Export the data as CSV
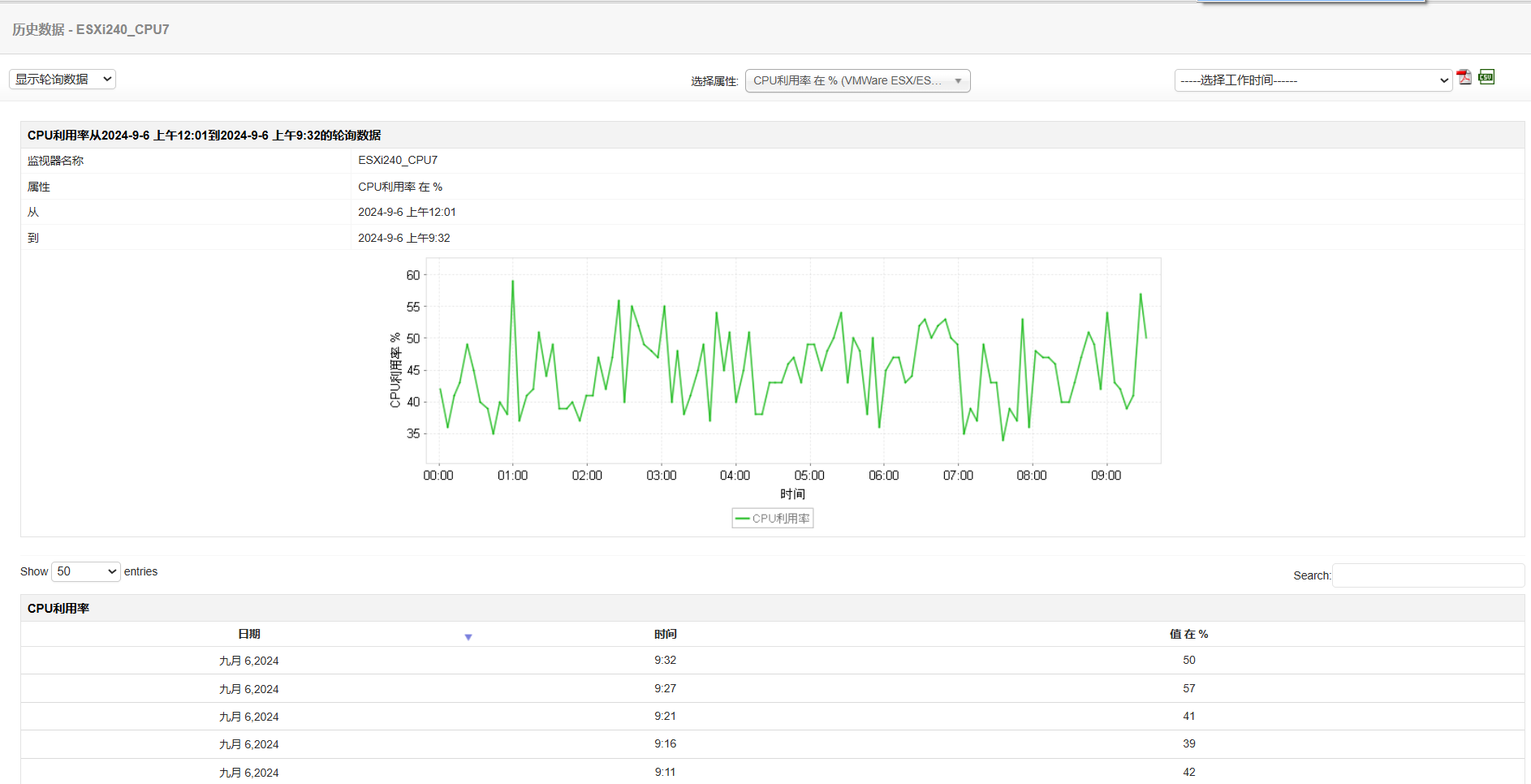Screen dimensions: 1531x784 1486,77
